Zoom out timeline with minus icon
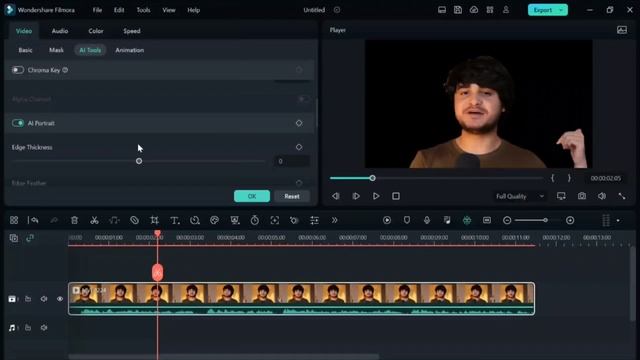The height and width of the screenshot is (360, 640). pyautogui.click(x=507, y=220)
